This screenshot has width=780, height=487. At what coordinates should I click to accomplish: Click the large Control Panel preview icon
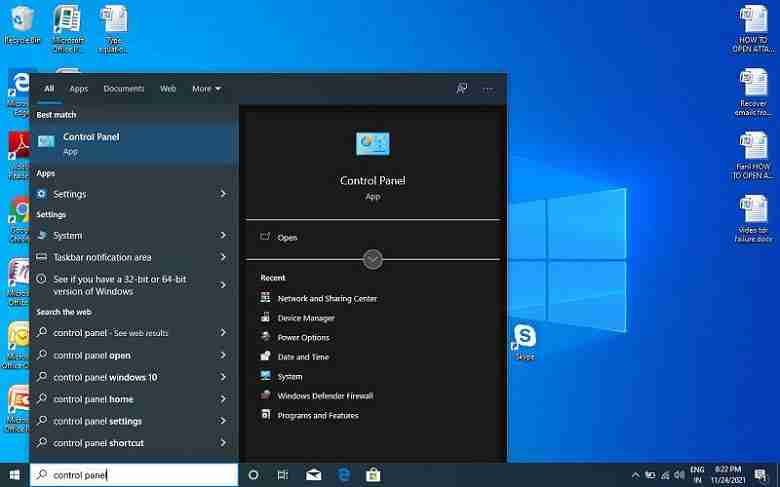click(x=373, y=144)
